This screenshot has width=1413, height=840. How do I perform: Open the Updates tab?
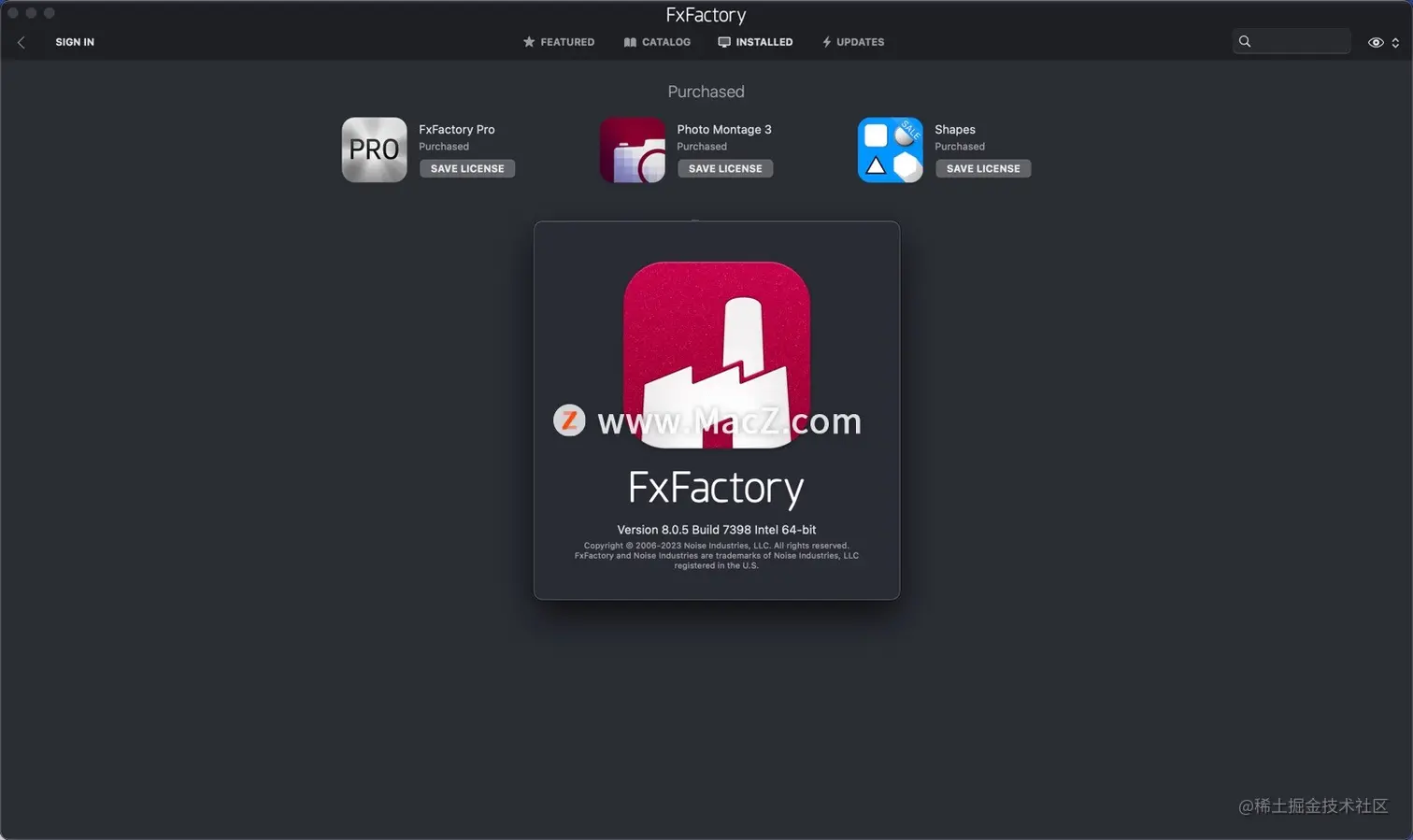tap(853, 42)
